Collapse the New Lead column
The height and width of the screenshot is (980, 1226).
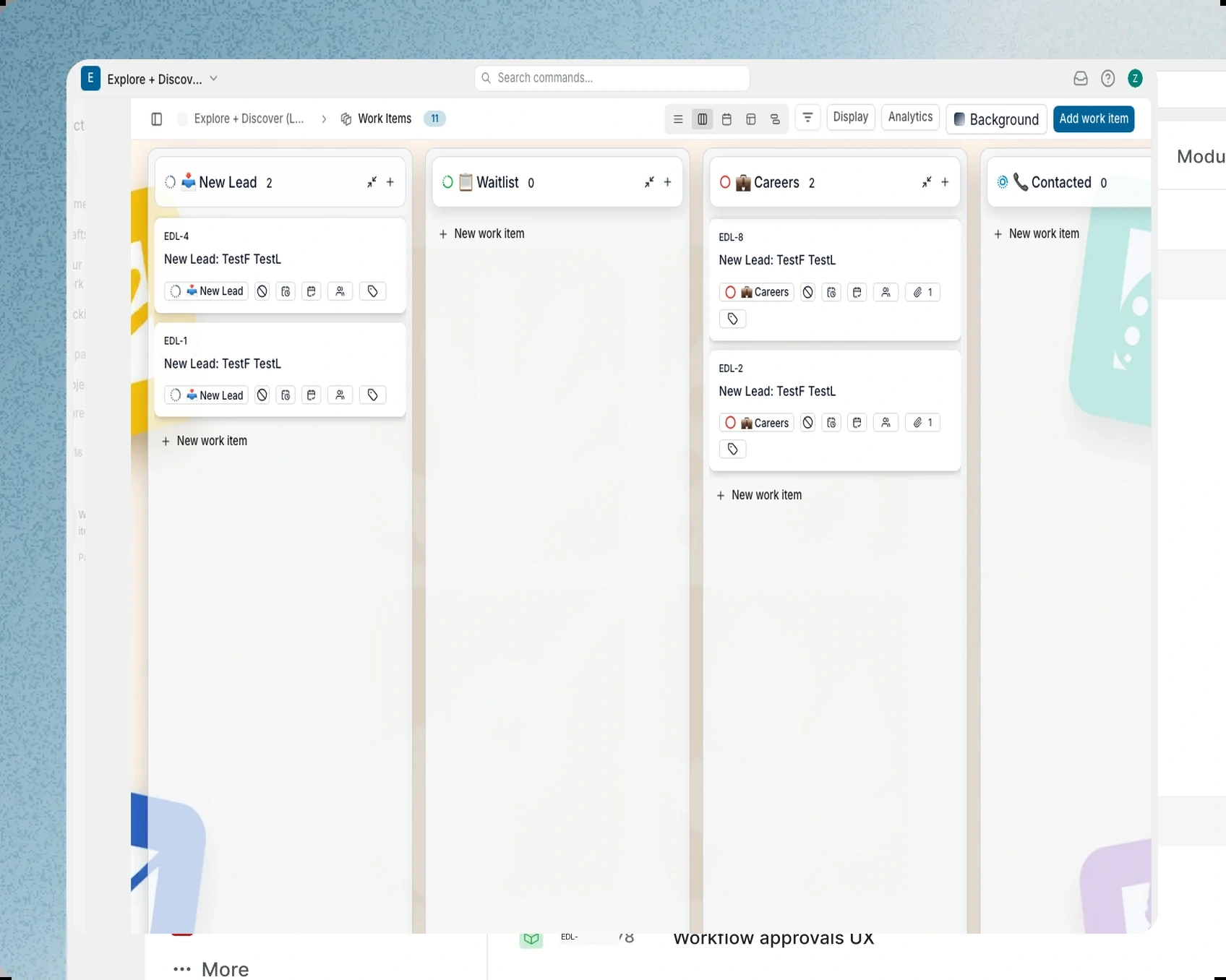pos(372,182)
